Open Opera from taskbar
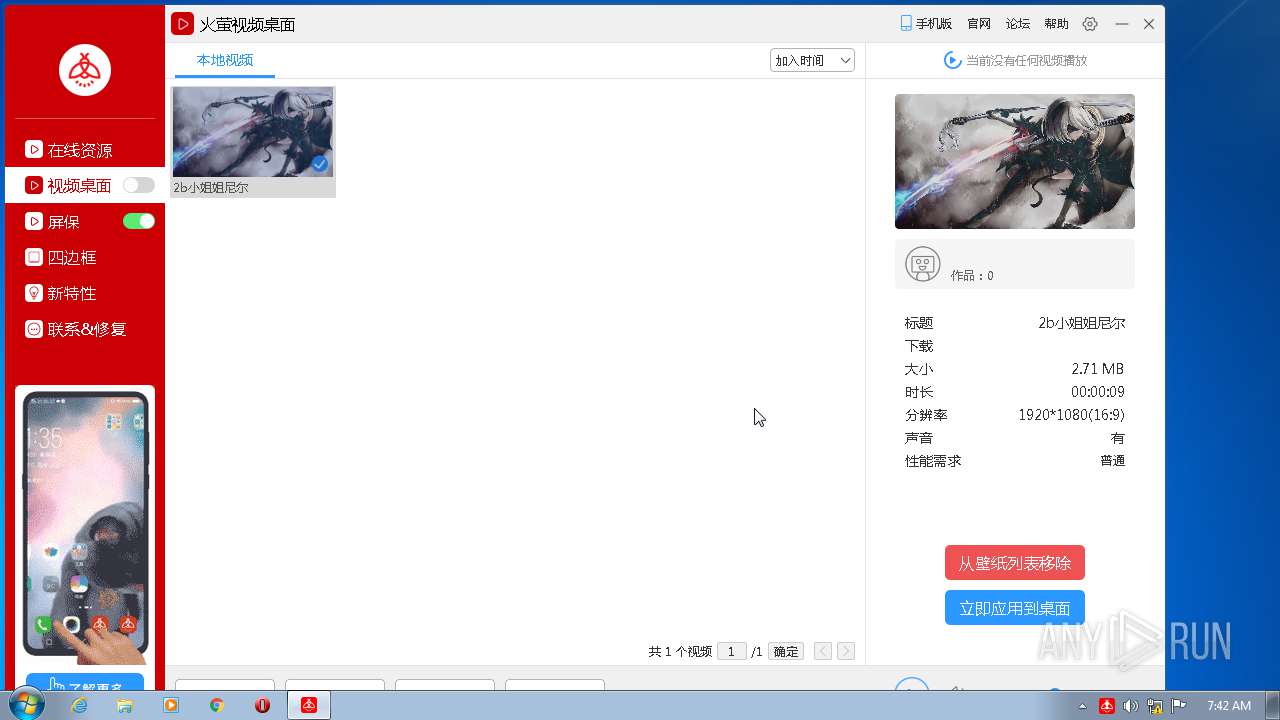This screenshot has height=720, width=1280. [x=262, y=705]
